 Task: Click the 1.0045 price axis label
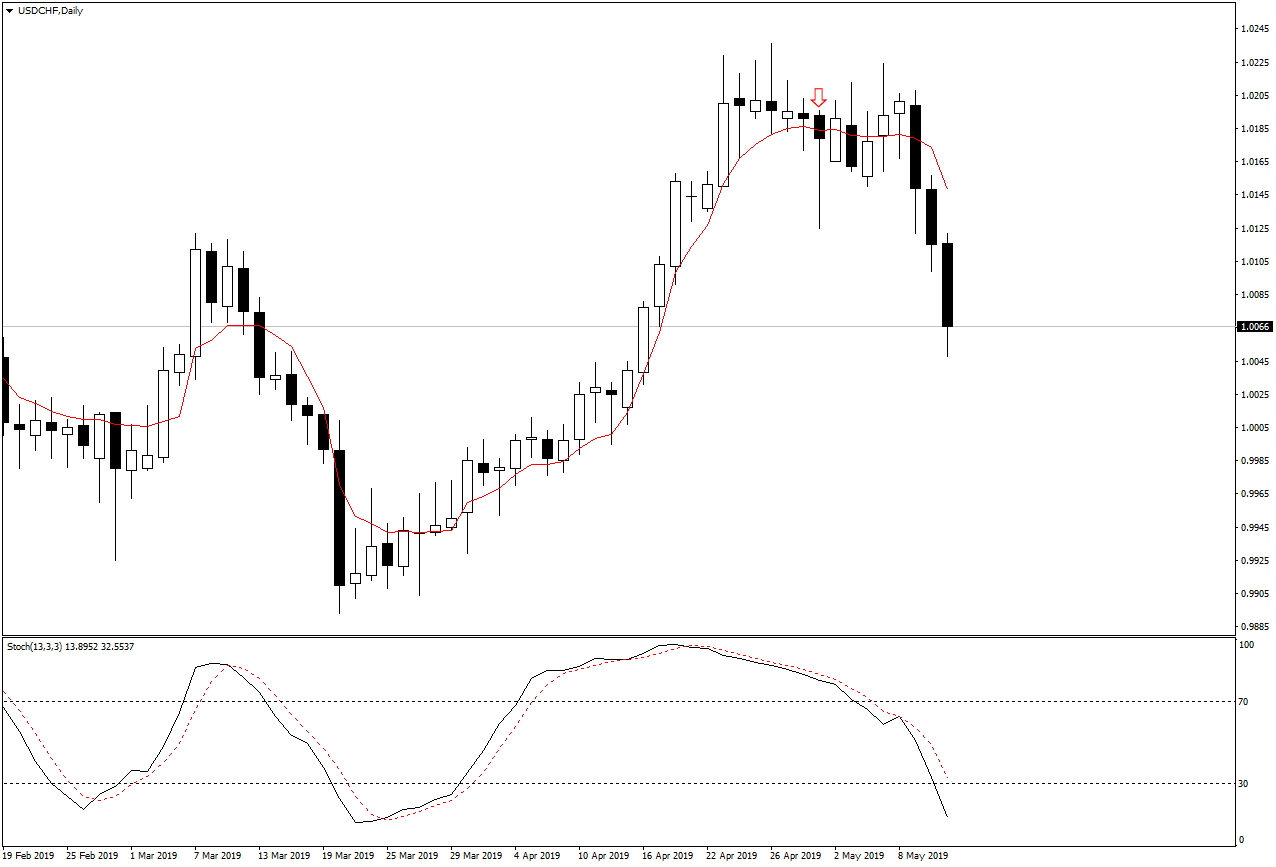pos(1255,362)
